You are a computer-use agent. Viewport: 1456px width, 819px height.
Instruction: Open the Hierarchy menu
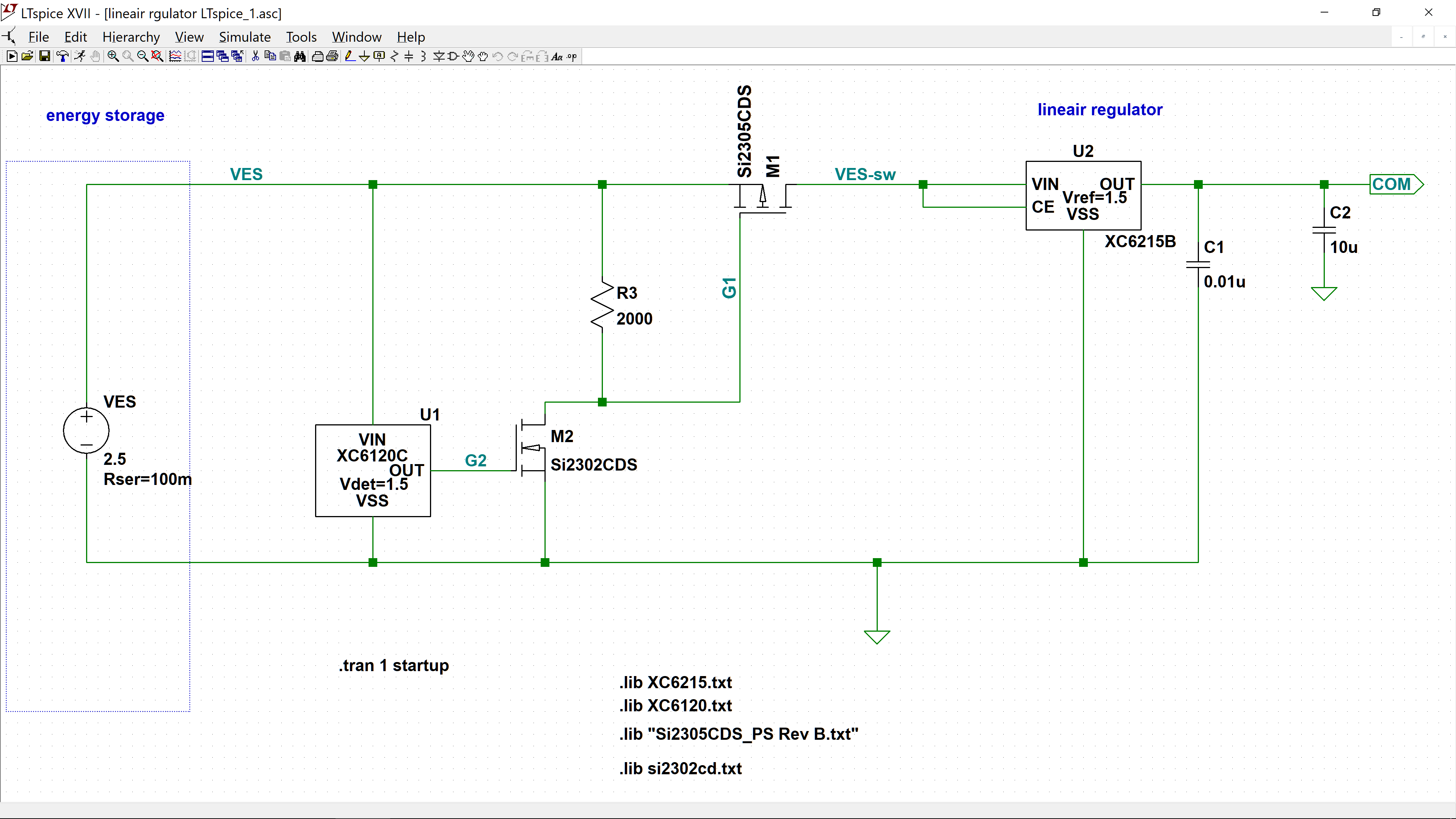pos(130,37)
